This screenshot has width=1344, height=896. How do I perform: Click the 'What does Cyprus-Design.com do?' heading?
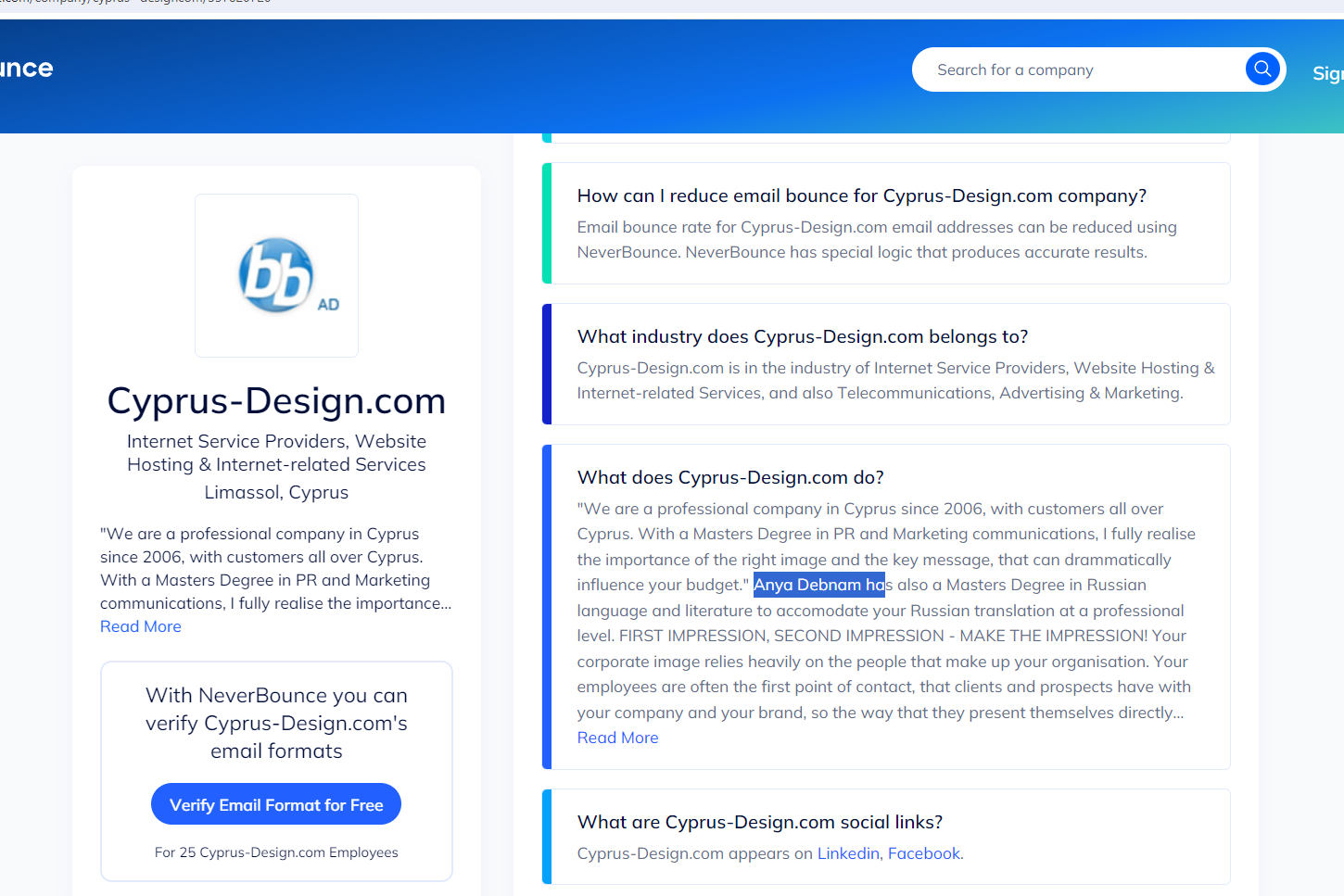(729, 477)
